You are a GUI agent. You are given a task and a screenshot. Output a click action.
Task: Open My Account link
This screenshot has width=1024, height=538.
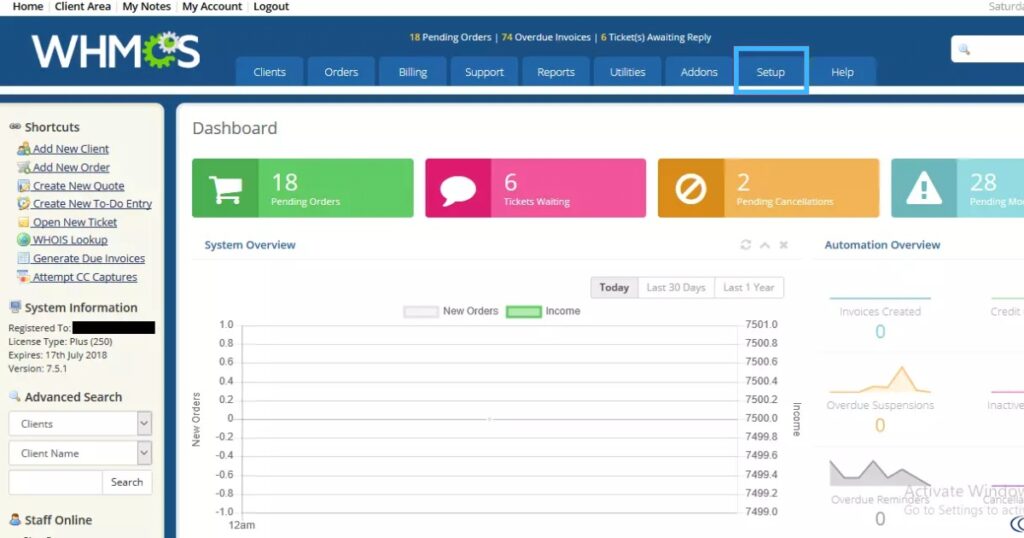212,7
